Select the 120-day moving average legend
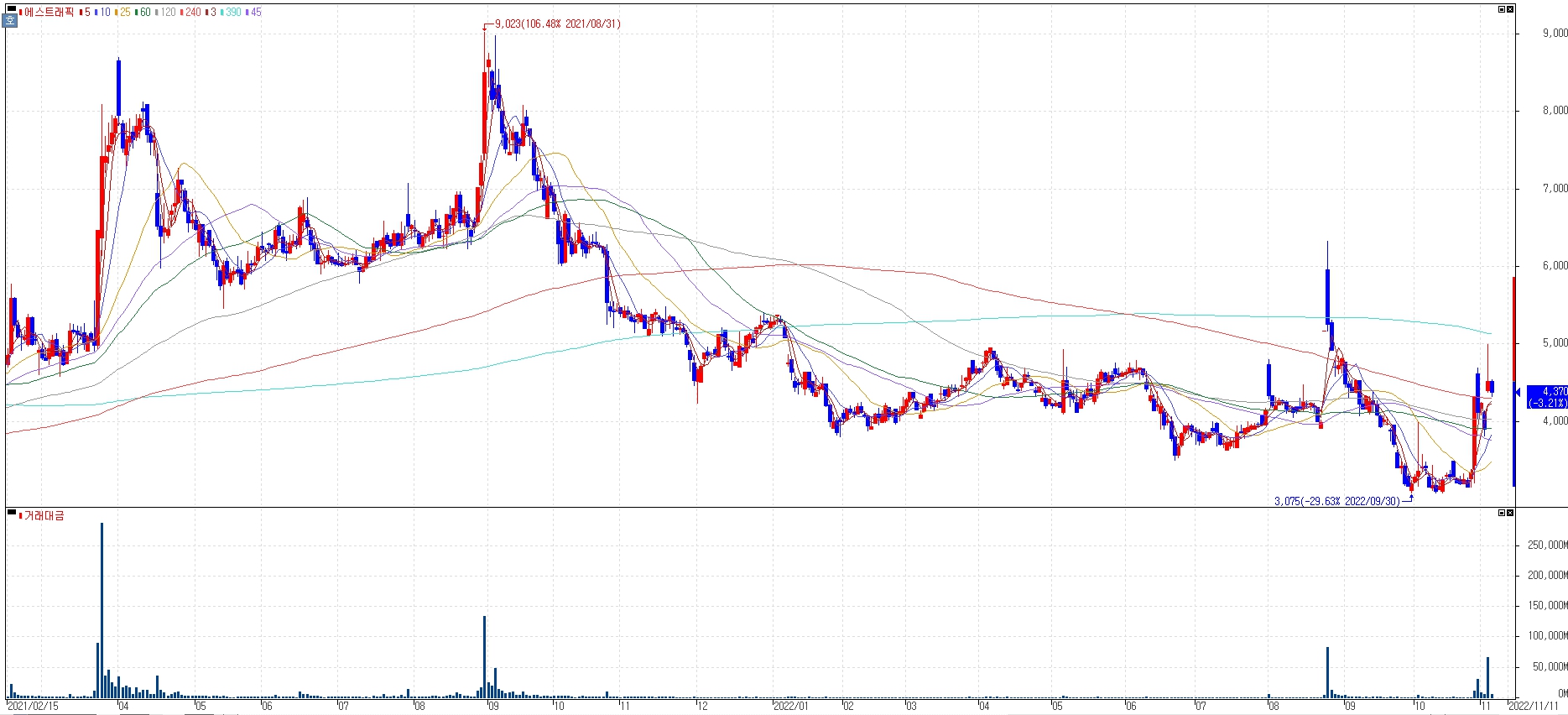 click(x=165, y=12)
